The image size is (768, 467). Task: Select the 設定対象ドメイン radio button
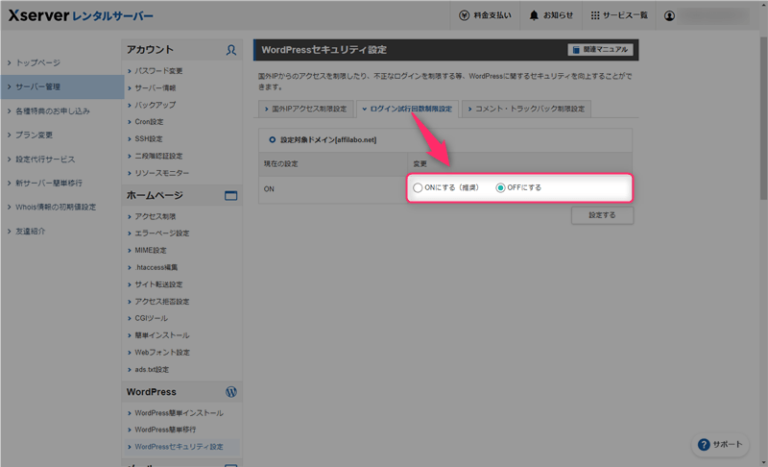point(271,140)
